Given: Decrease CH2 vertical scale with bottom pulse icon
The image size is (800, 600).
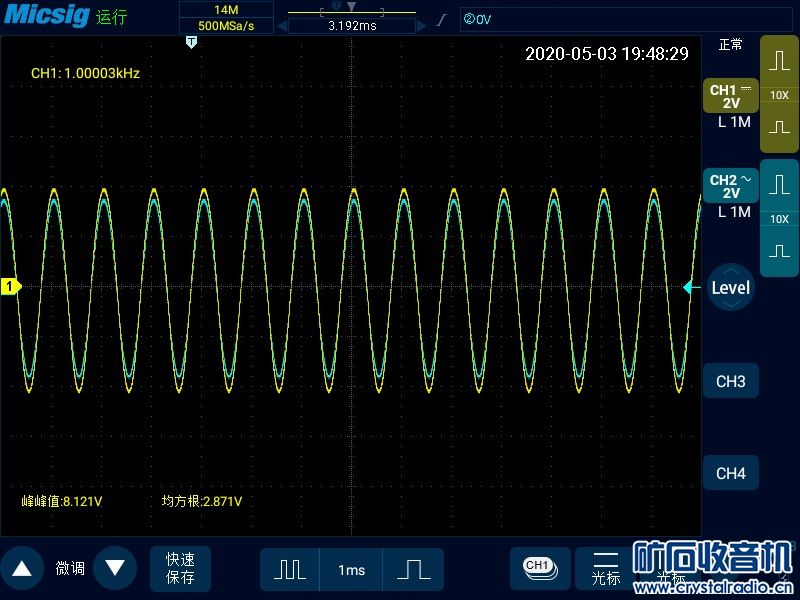Looking at the screenshot, I should pos(779,252).
